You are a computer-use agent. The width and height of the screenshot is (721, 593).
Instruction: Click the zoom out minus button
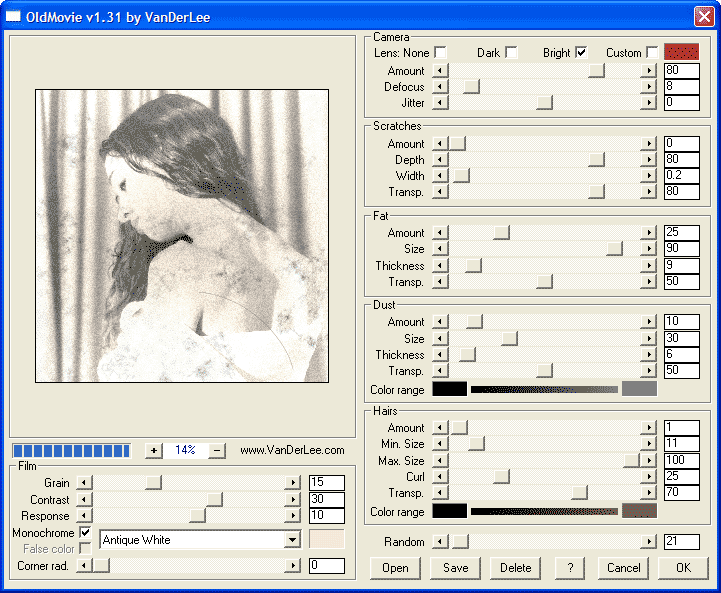(x=217, y=450)
